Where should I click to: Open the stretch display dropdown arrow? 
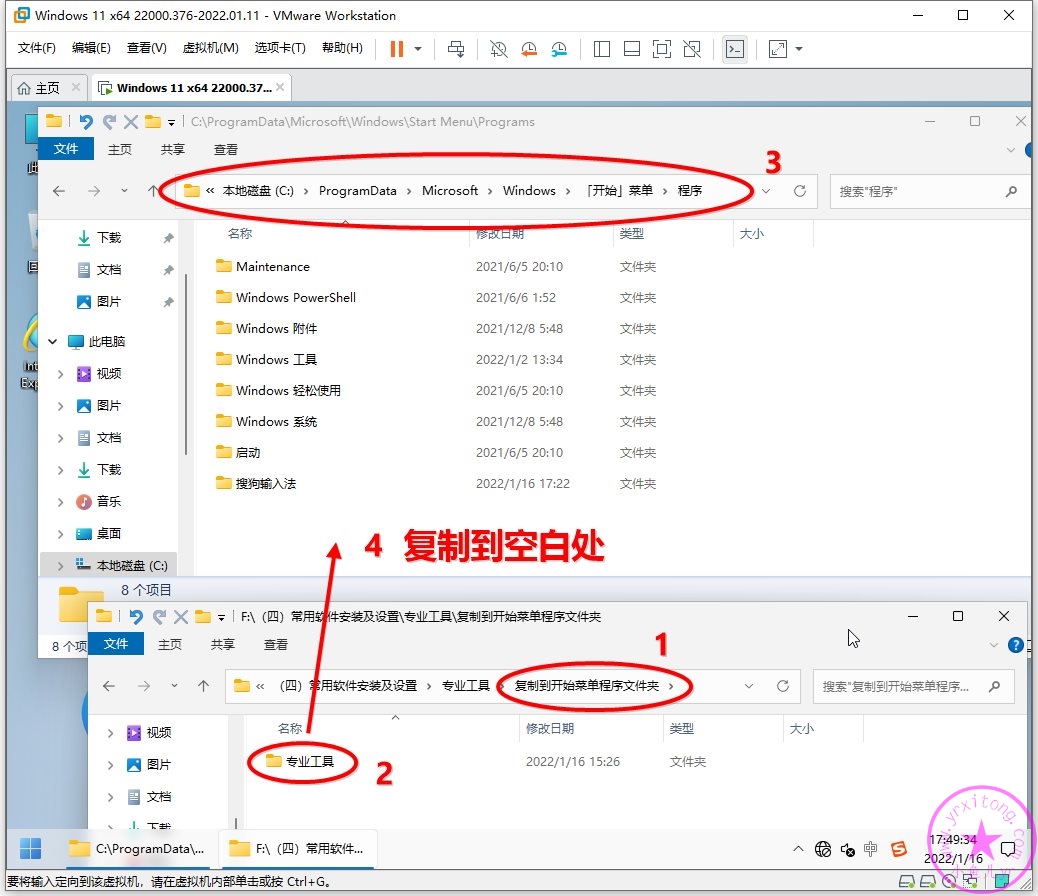[x=799, y=48]
